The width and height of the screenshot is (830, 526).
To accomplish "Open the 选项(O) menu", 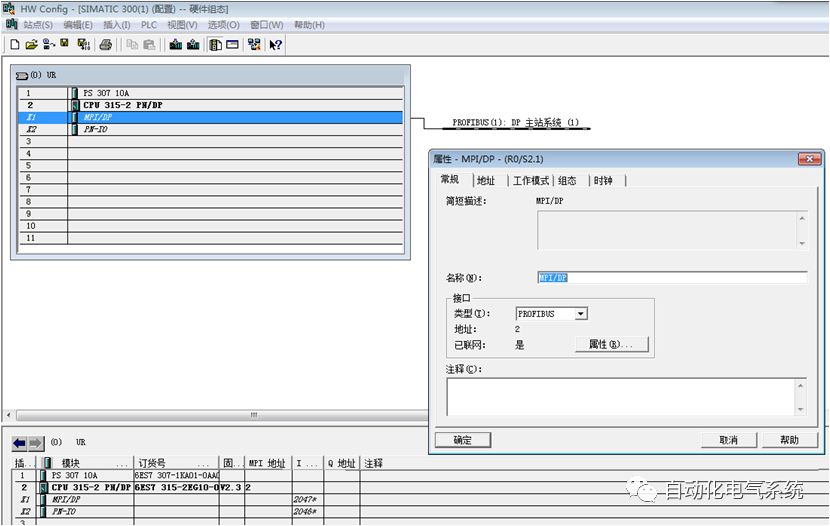I will [x=223, y=25].
